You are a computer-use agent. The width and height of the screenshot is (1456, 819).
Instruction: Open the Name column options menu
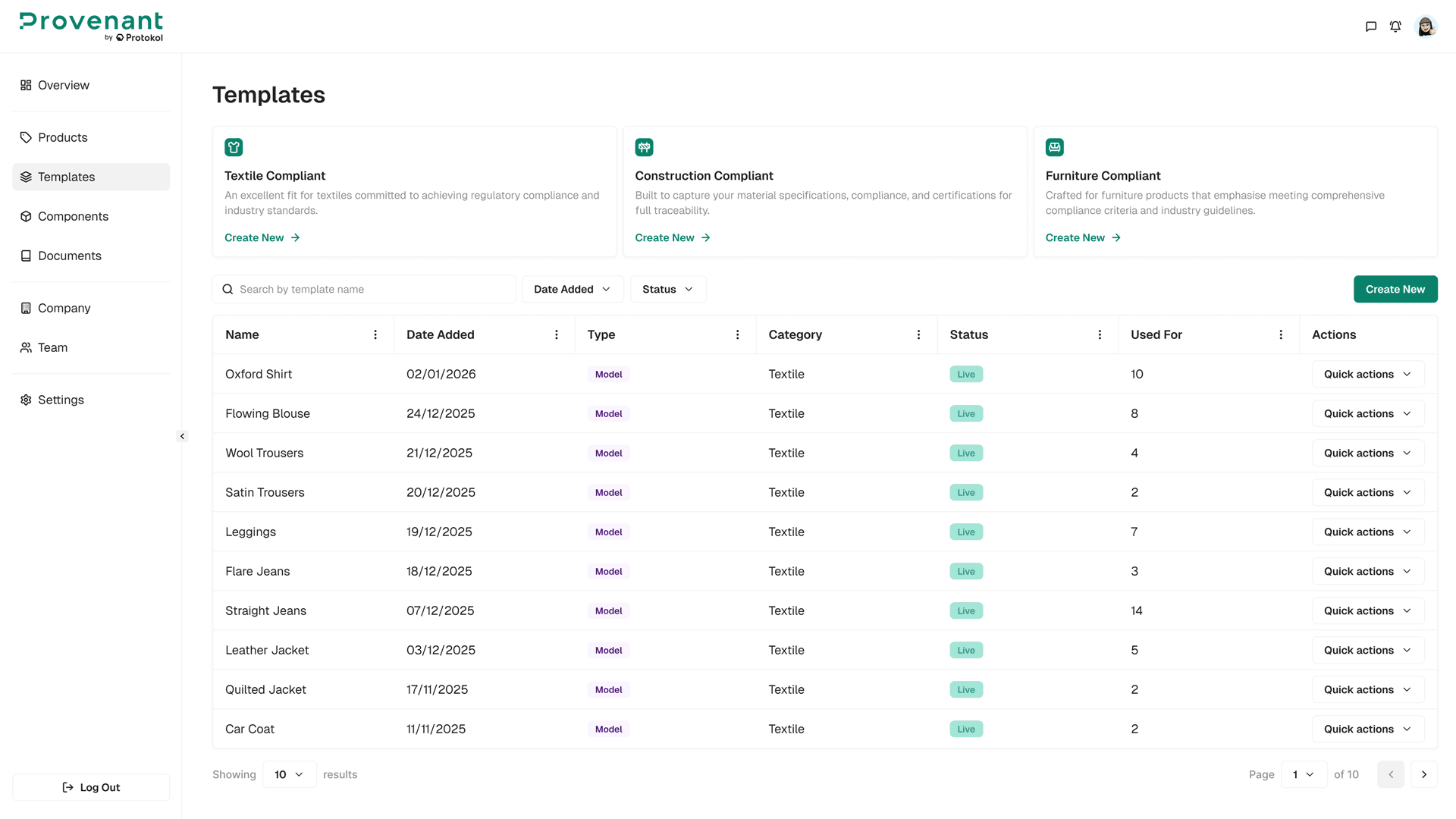pyautogui.click(x=375, y=334)
